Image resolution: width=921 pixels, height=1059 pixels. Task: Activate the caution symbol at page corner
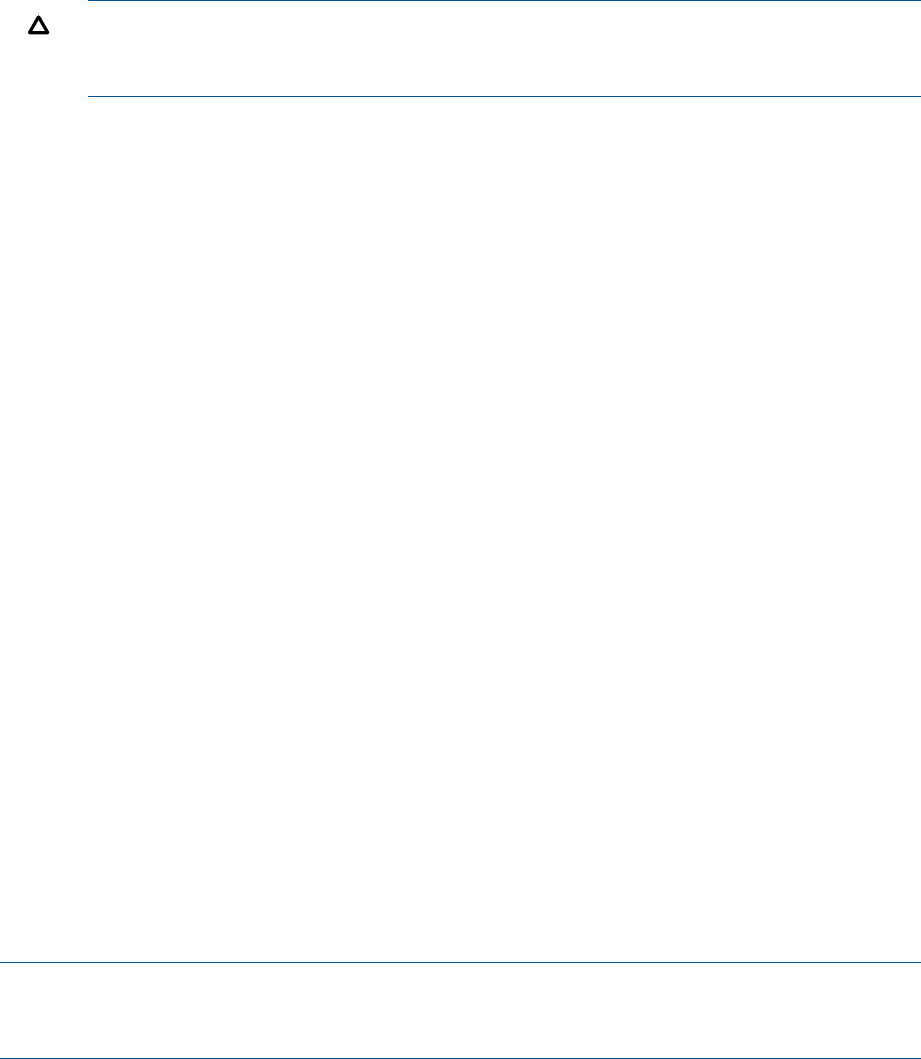(38, 26)
